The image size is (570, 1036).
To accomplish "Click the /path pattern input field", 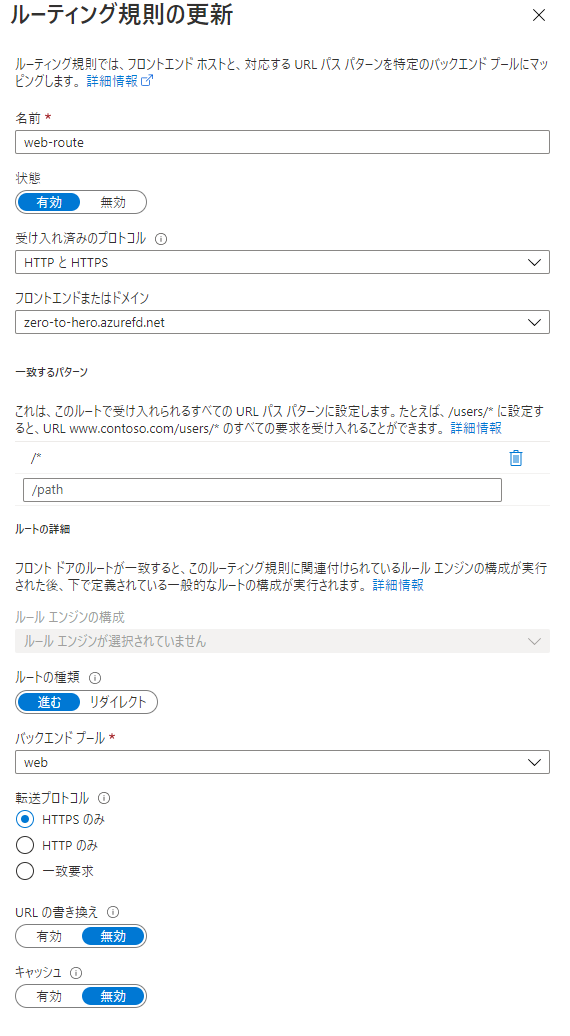I will coord(262,490).
